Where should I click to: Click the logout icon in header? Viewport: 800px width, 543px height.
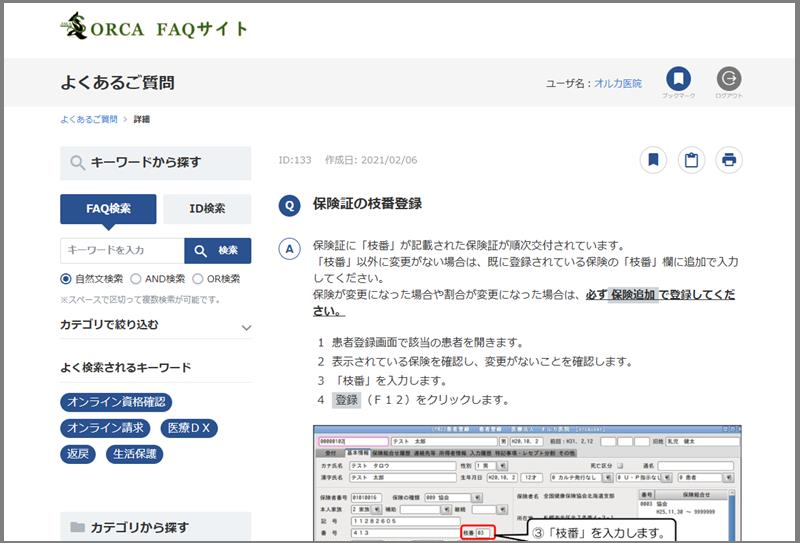pyautogui.click(x=728, y=79)
